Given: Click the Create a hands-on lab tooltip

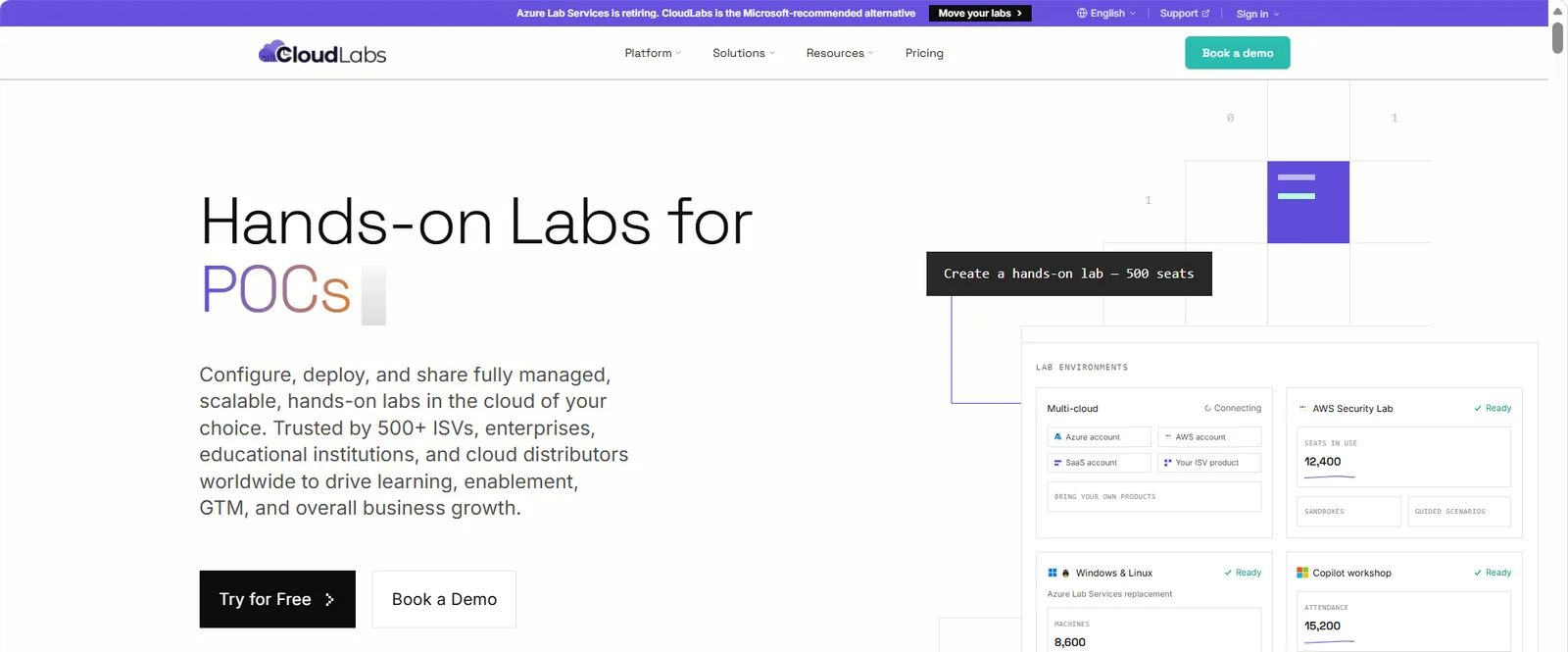Looking at the screenshot, I should pyautogui.click(x=1069, y=274).
